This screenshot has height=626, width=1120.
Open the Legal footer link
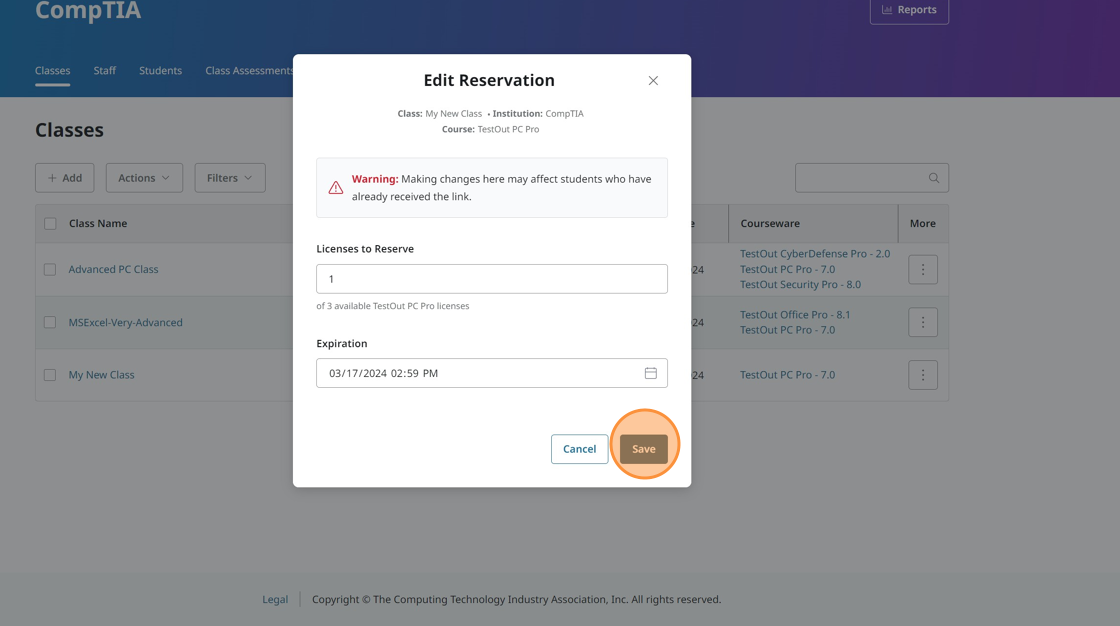[275, 599]
